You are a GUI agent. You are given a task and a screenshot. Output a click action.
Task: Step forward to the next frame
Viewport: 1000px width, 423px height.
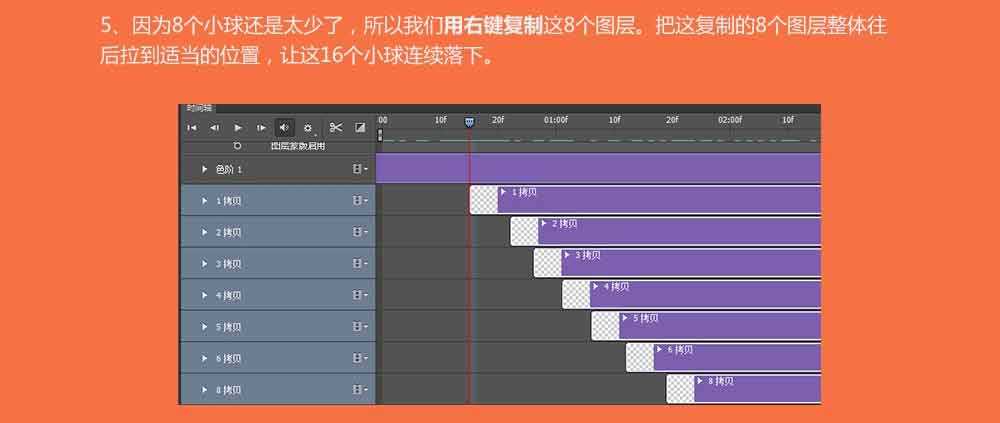(x=261, y=128)
